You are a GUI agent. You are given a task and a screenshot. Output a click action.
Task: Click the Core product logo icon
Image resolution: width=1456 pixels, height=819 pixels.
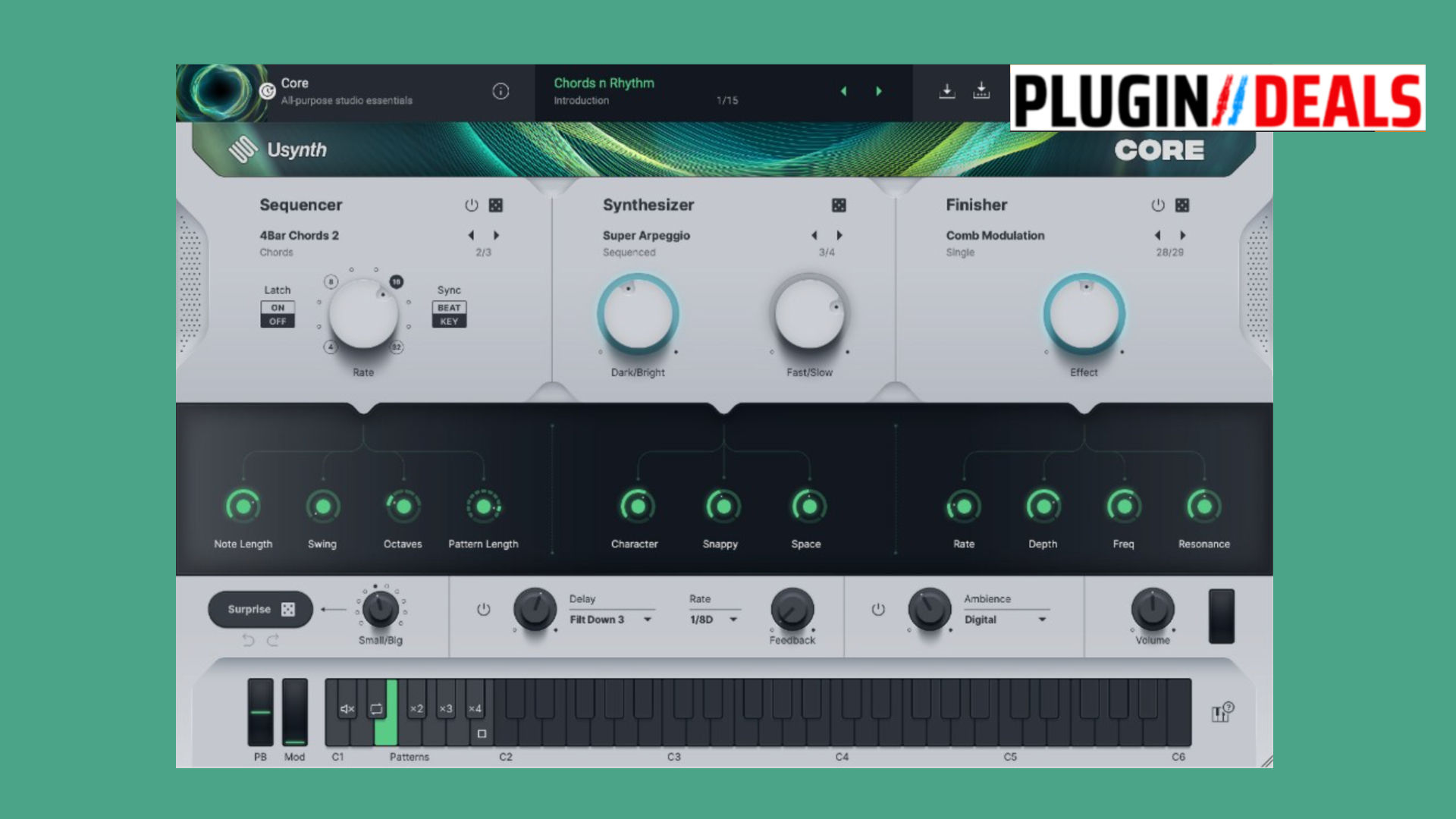pos(267,91)
